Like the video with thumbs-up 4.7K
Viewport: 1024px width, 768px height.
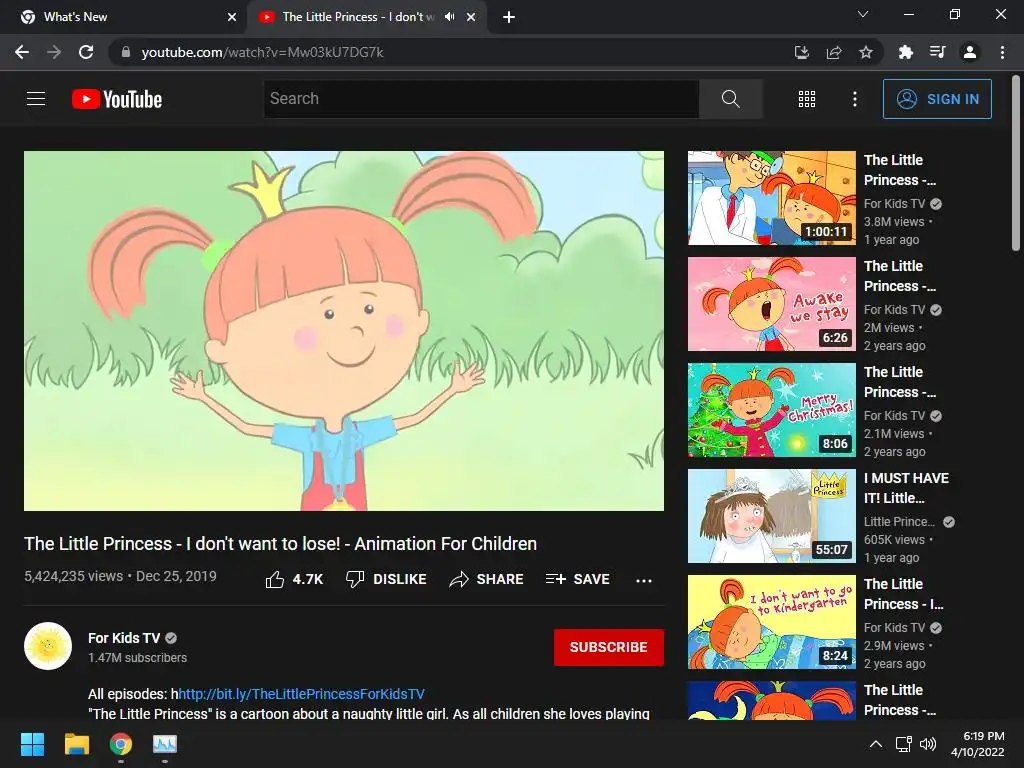(294, 579)
